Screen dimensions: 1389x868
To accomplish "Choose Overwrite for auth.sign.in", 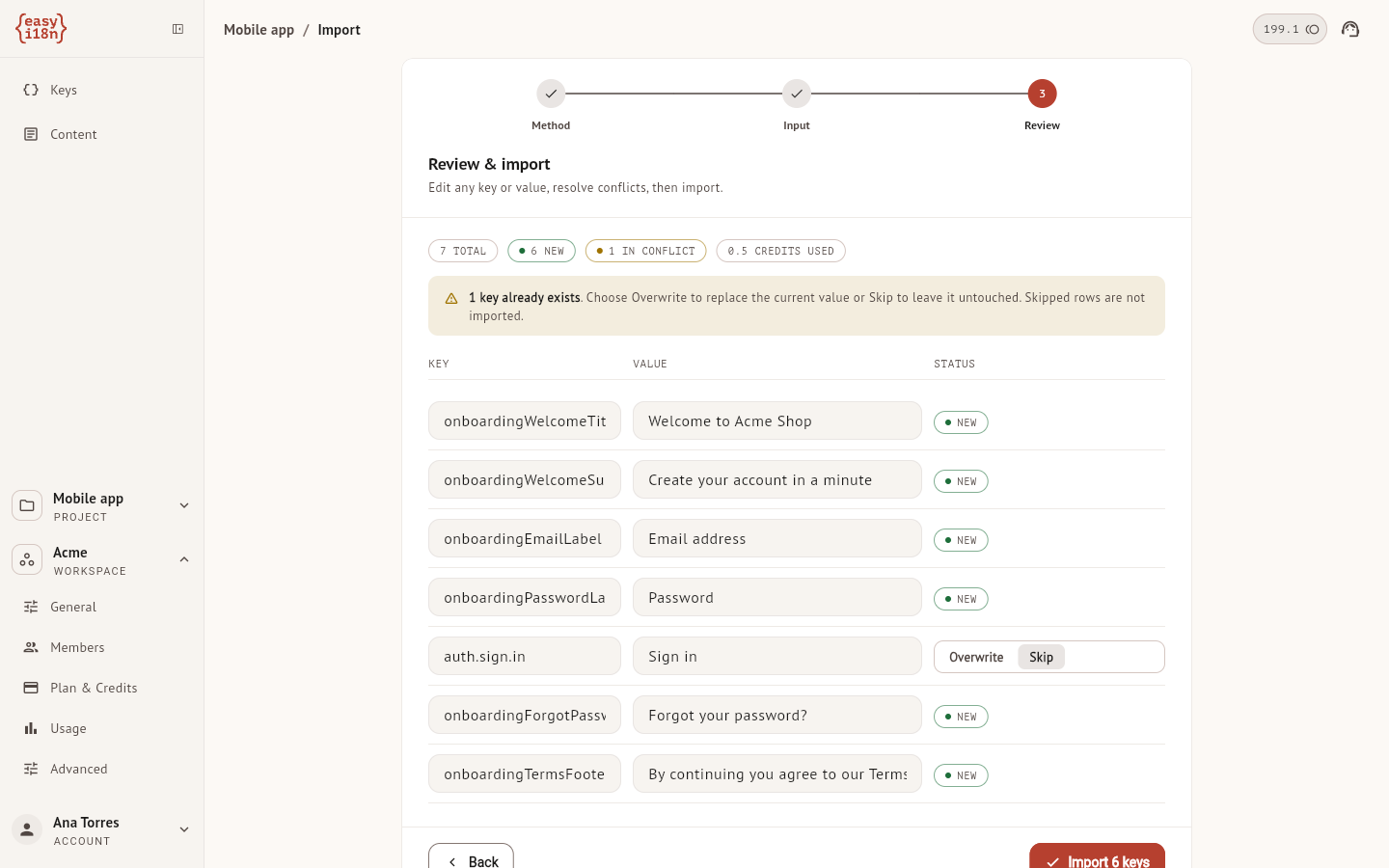I will pyautogui.click(x=976, y=657).
